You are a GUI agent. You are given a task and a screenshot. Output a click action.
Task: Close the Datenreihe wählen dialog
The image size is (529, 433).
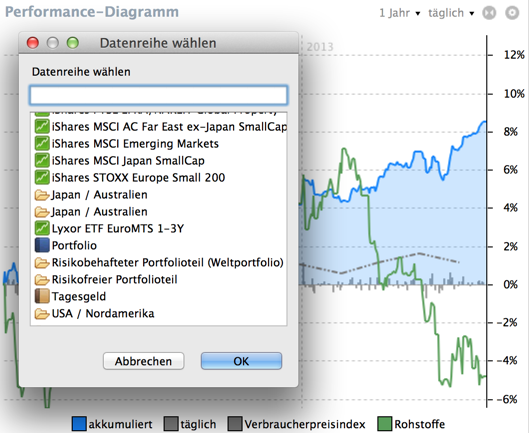pos(33,43)
